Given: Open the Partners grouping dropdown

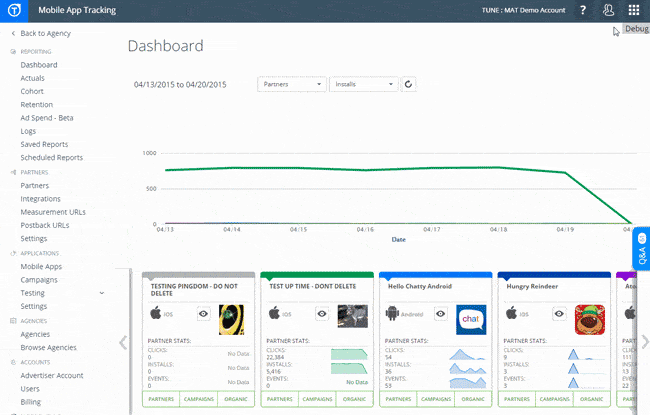Looking at the screenshot, I should coord(291,84).
